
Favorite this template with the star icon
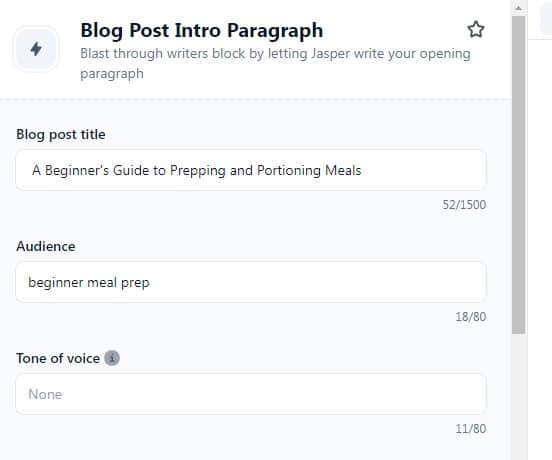(476, 30)
